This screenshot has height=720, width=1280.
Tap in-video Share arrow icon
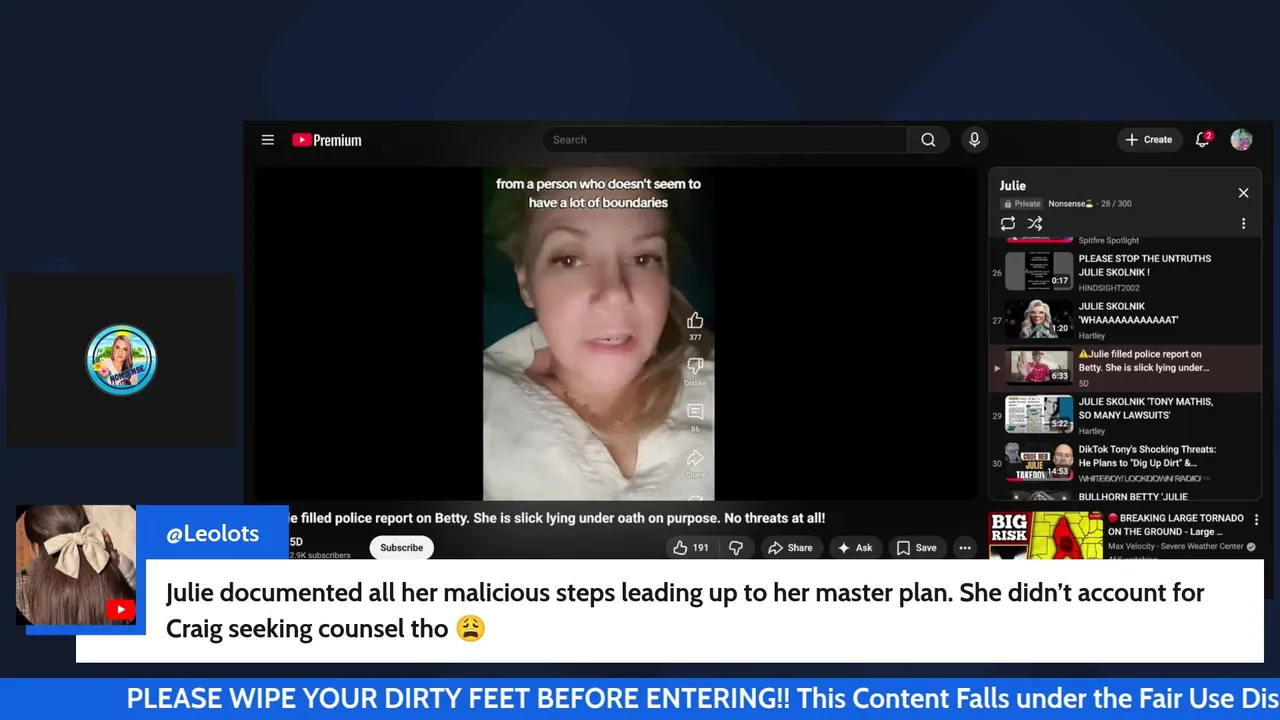[695, 458]
